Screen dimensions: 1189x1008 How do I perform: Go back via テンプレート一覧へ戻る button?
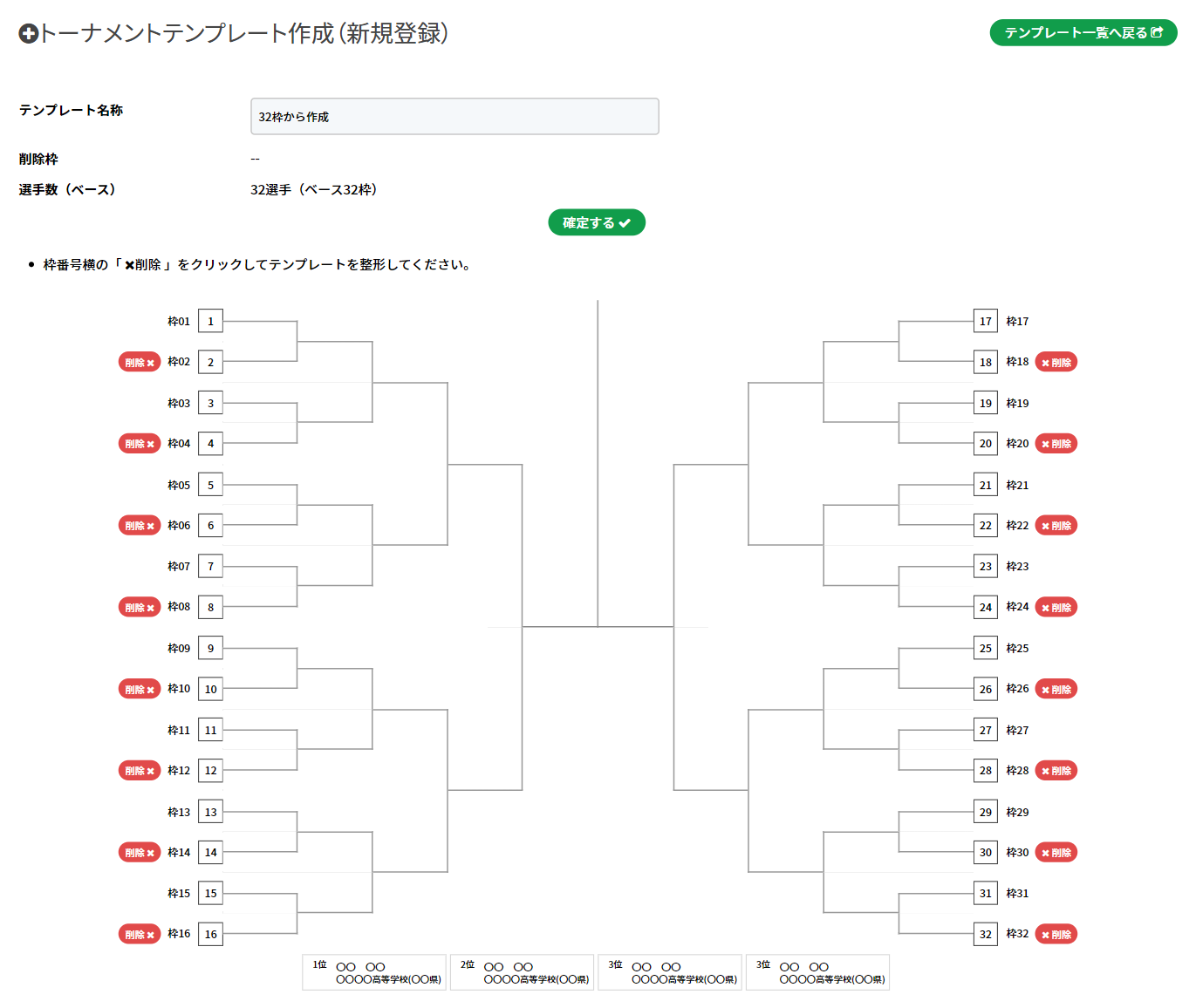[x=1083, y=33]
